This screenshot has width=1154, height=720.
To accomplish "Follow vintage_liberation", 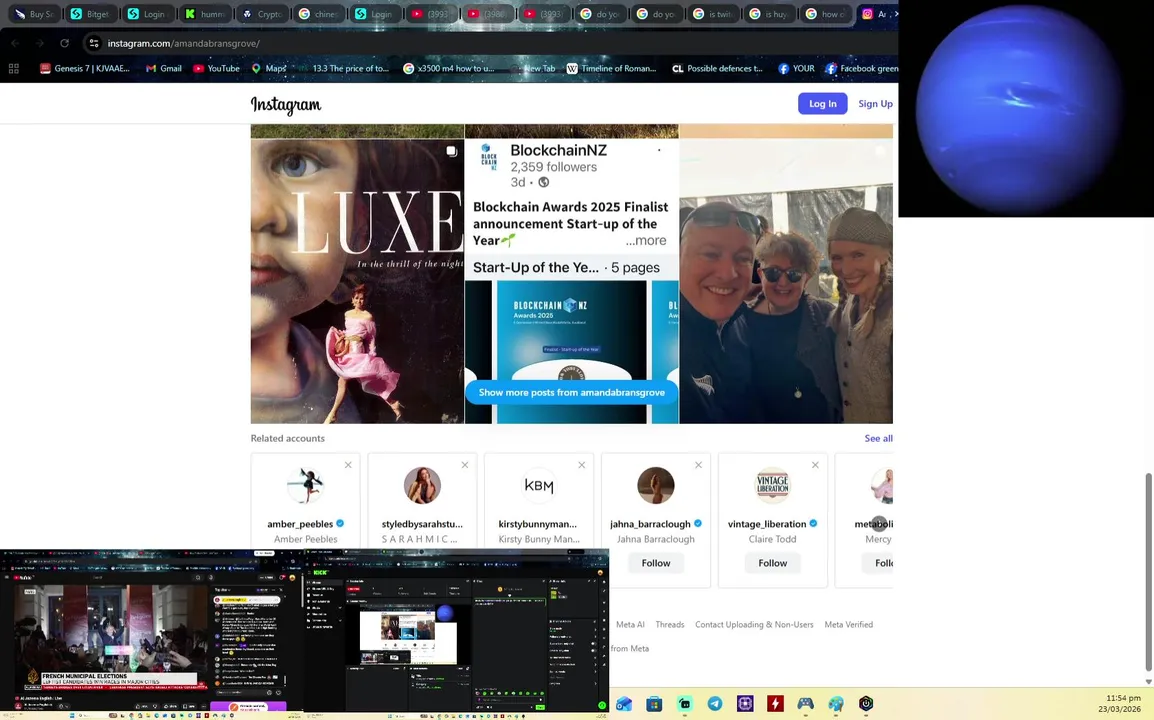I will point(773,563).
